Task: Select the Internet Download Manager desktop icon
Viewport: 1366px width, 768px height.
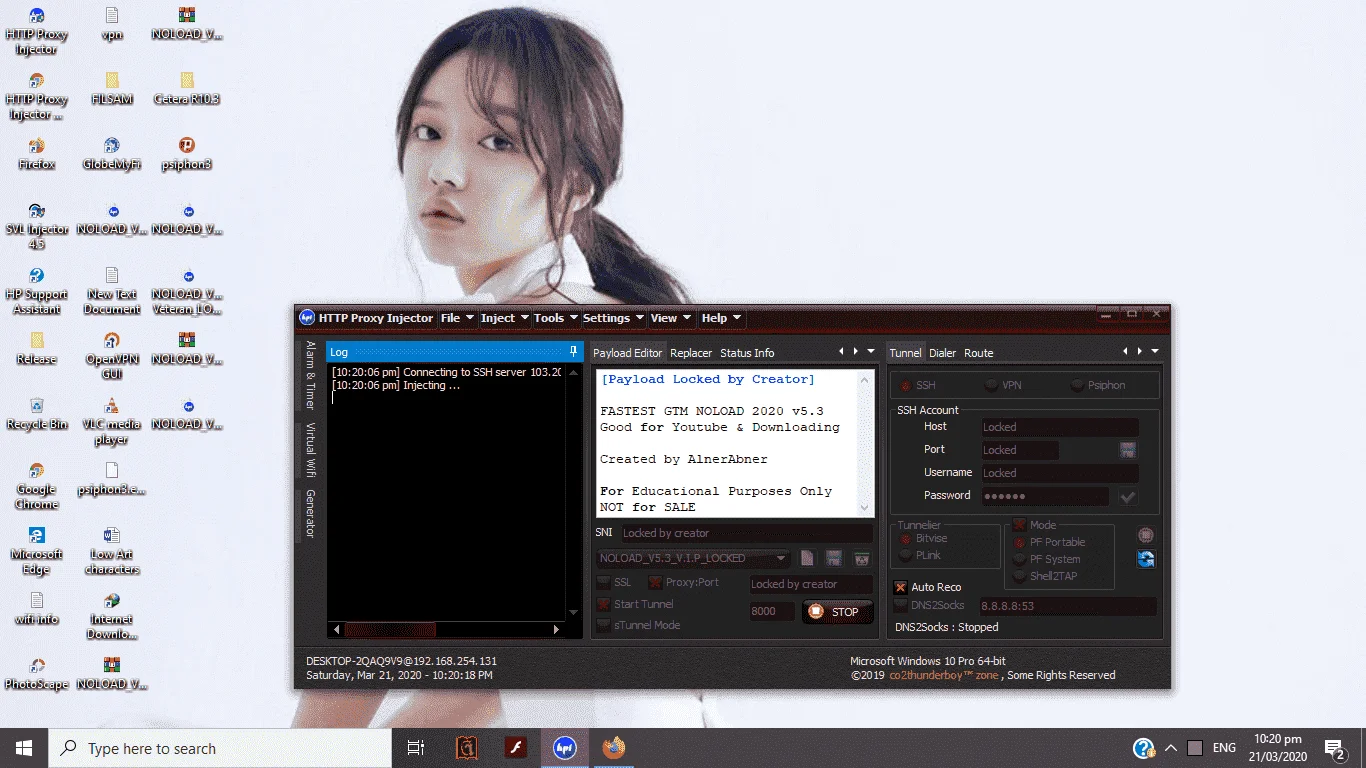Action: coord(111,616)
